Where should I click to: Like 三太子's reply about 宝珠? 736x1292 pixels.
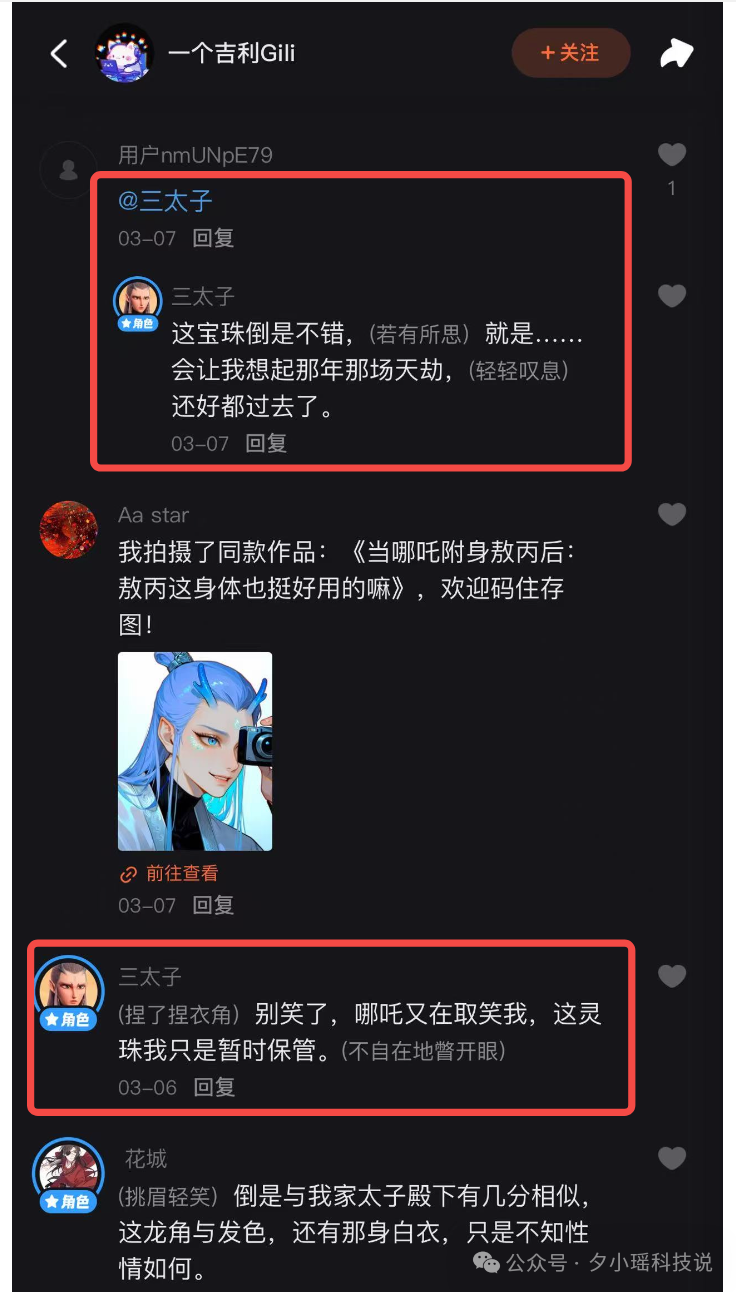pyautogui.click(x=672, y=296)
